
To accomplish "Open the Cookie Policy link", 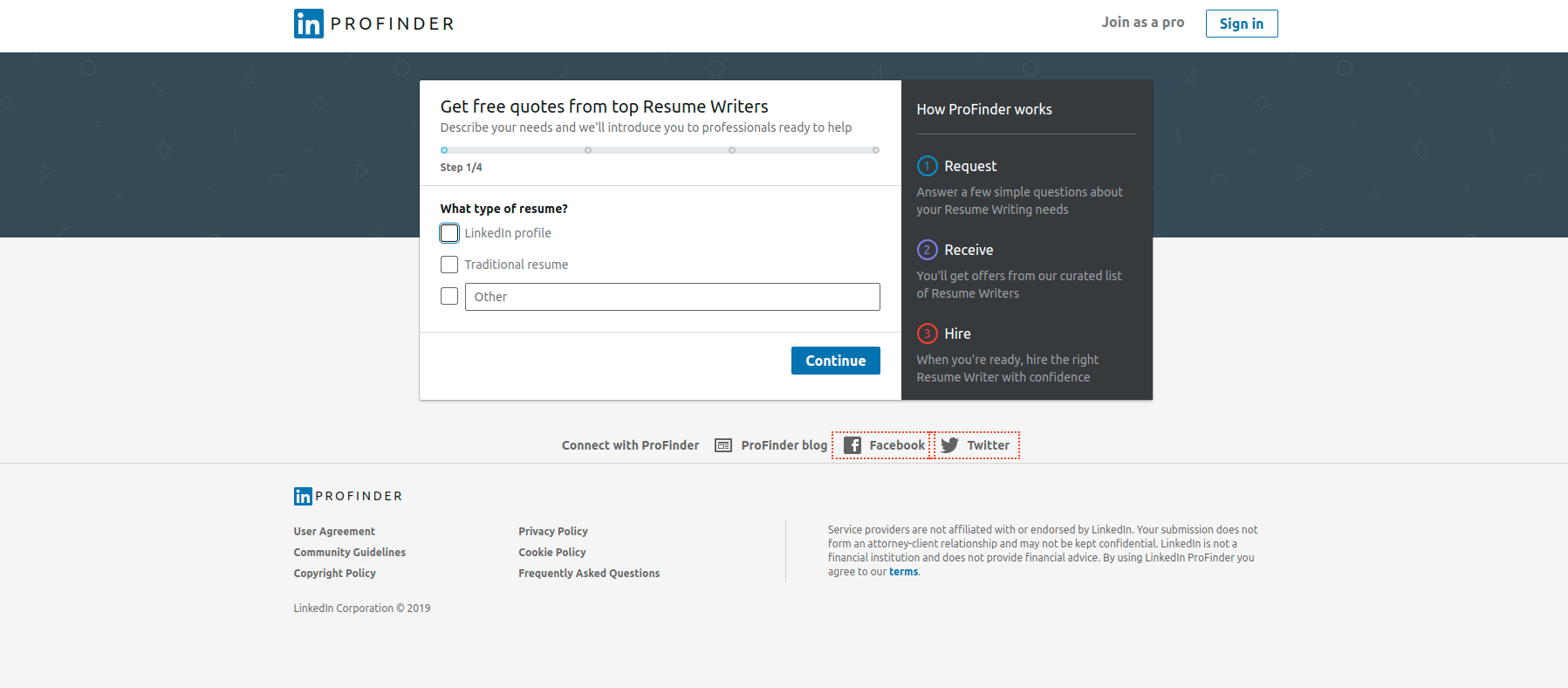I will click(552, 553).
